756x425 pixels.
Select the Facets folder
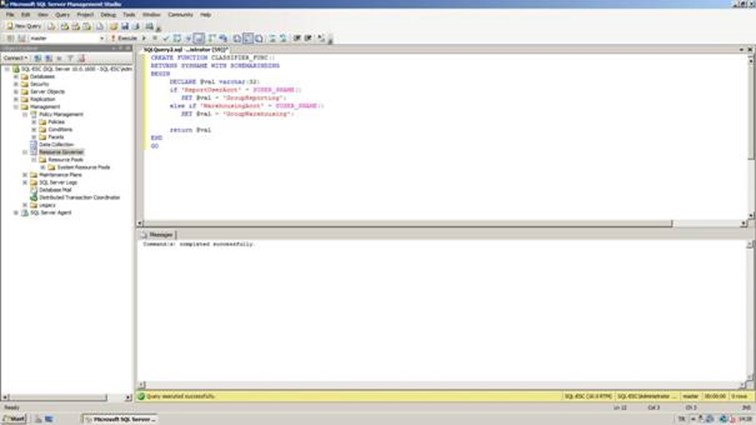tap(55, 137)
